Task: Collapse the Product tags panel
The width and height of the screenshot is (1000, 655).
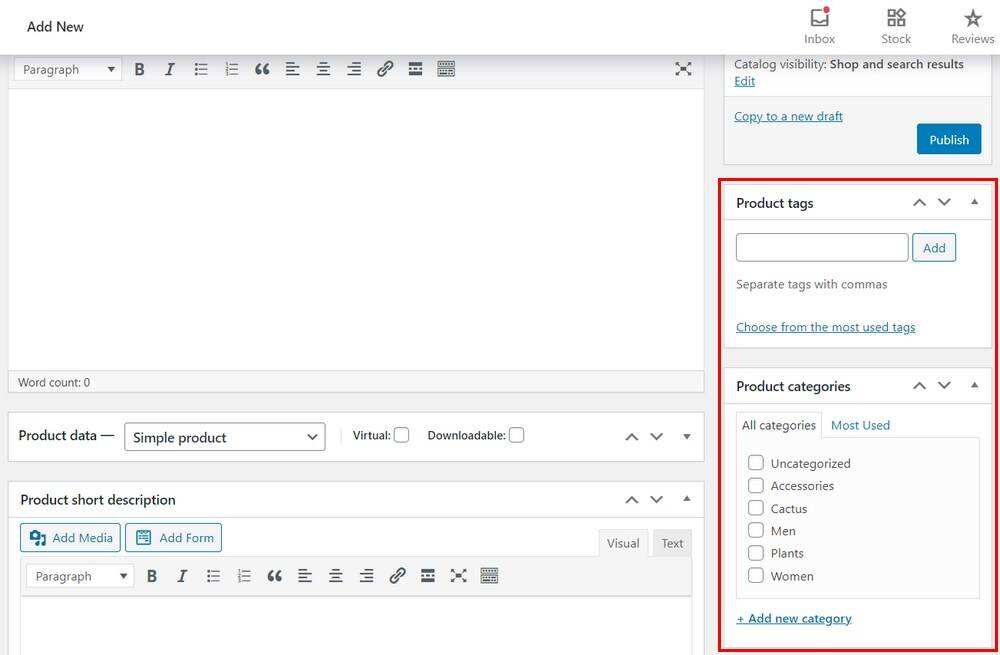Action: 974,202
